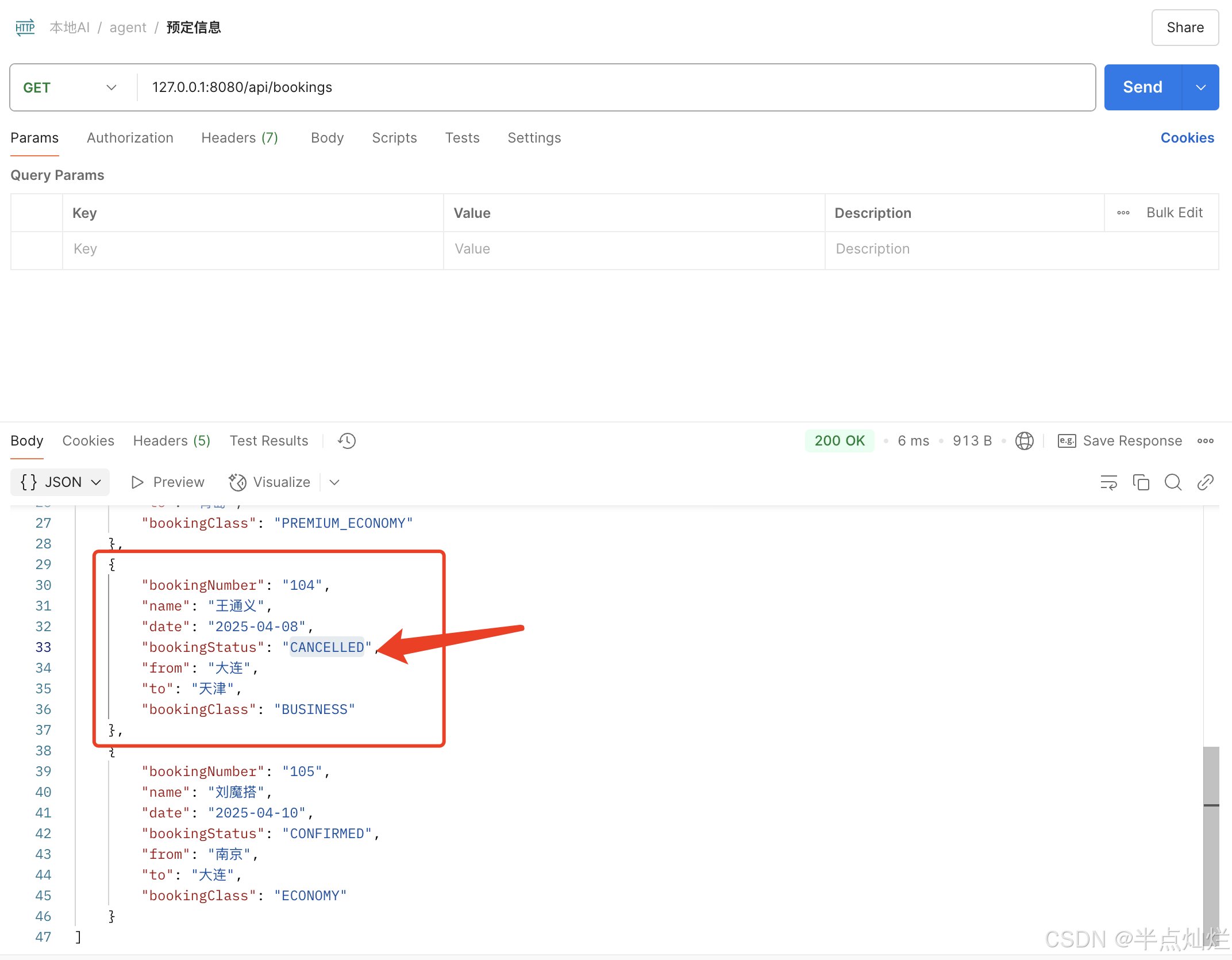The image size is (1232, 960).
Task: Expand the GET method dropdown
Action: pos(111,87)
